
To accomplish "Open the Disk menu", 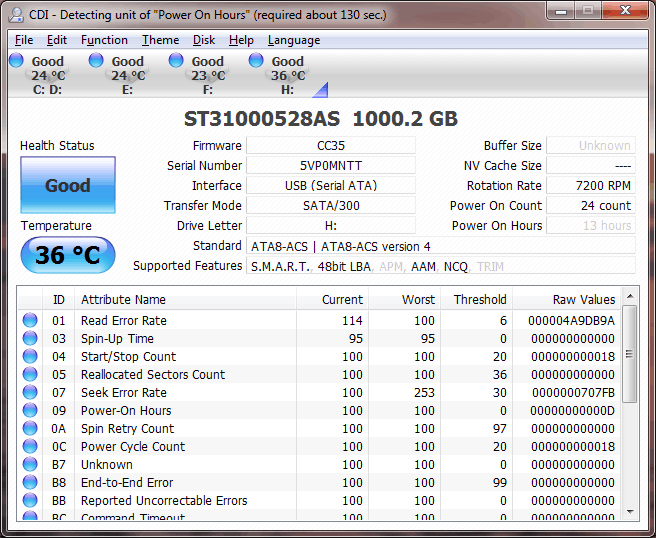I will [204, 40].
